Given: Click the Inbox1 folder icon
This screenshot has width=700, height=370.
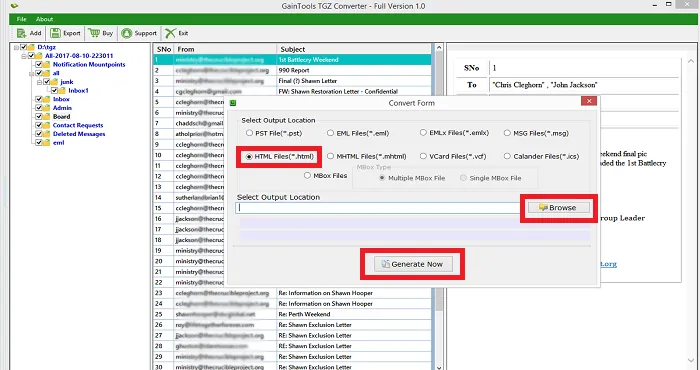Looking at the screenshot, I should pyautogui.click(x=62, y=91).
